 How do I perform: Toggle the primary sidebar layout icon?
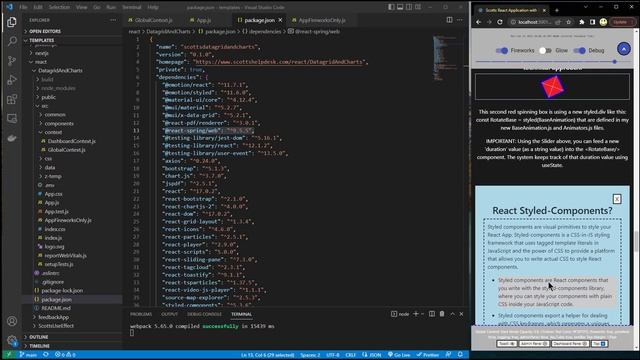pos(391,7)
